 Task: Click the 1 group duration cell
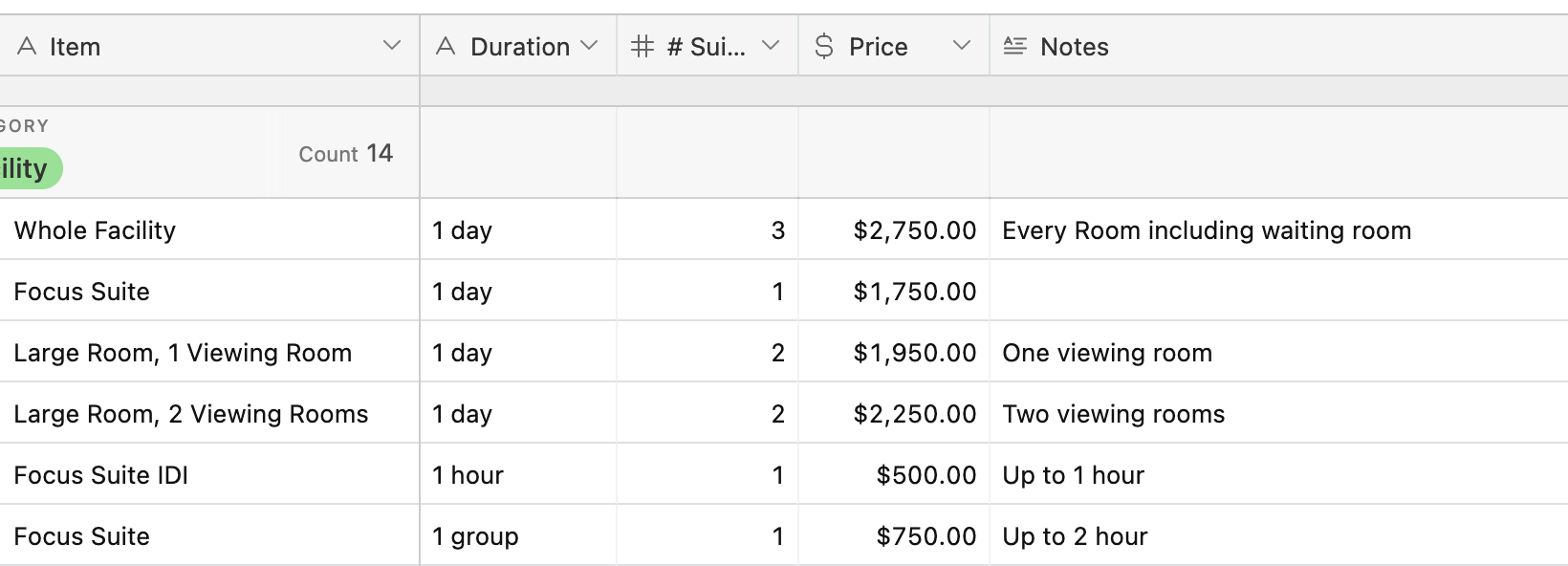coord(518,535)
